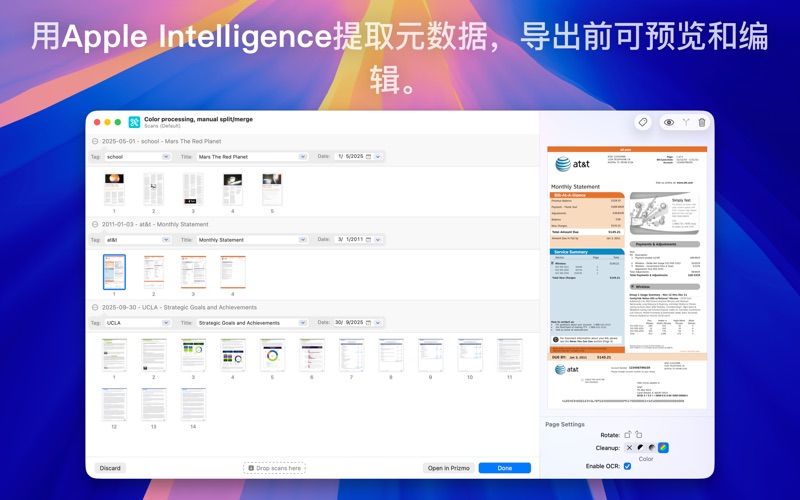Image resolution: width=800 pixels, height=500 pixels.
Task: Open the Tag dropdown showing school
Action: click(165, 156)
